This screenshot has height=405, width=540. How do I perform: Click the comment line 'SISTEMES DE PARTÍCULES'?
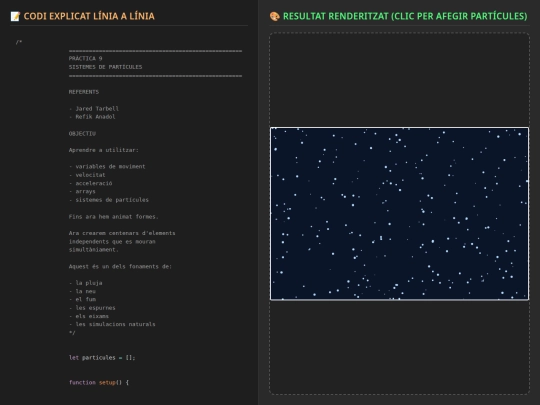pos(105,67)
